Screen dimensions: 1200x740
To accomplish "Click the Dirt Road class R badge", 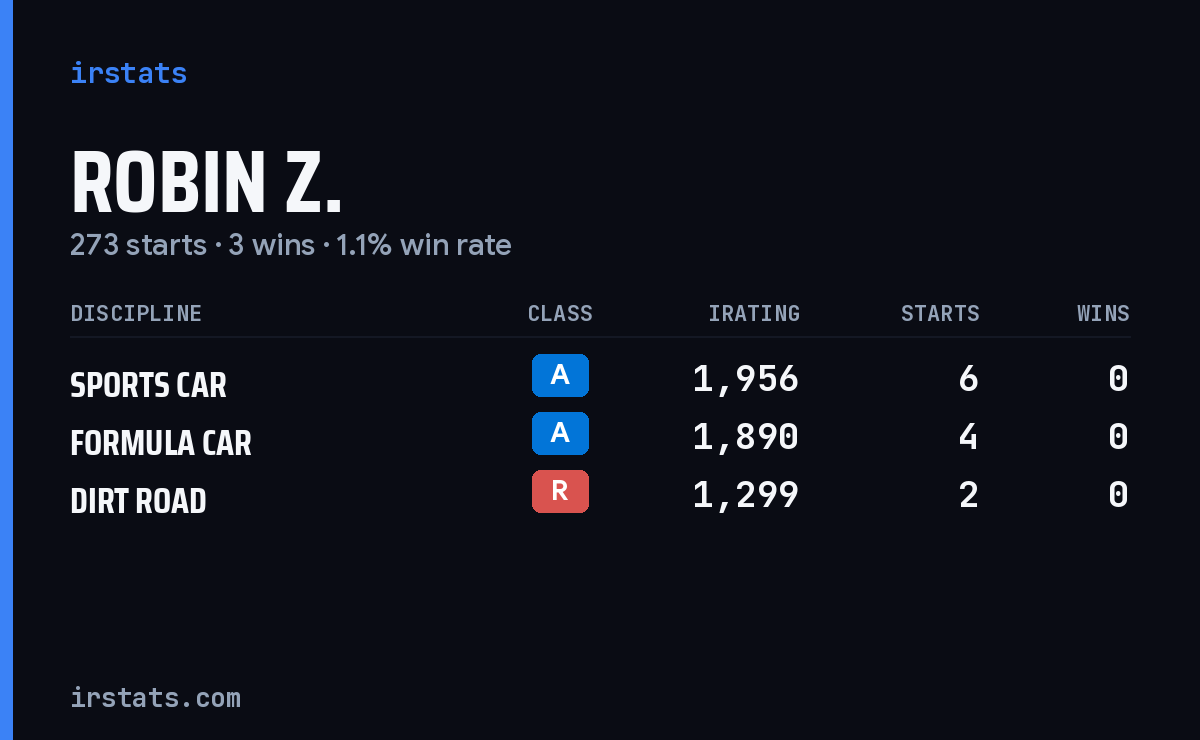I will [x=560, y=491].
